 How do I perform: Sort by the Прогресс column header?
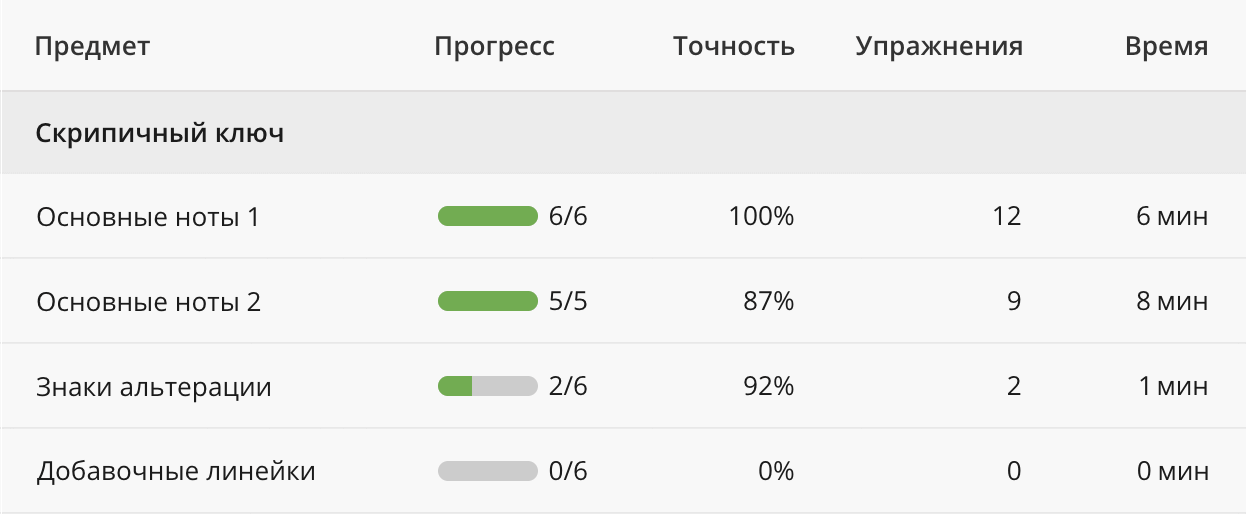(494, 46)
